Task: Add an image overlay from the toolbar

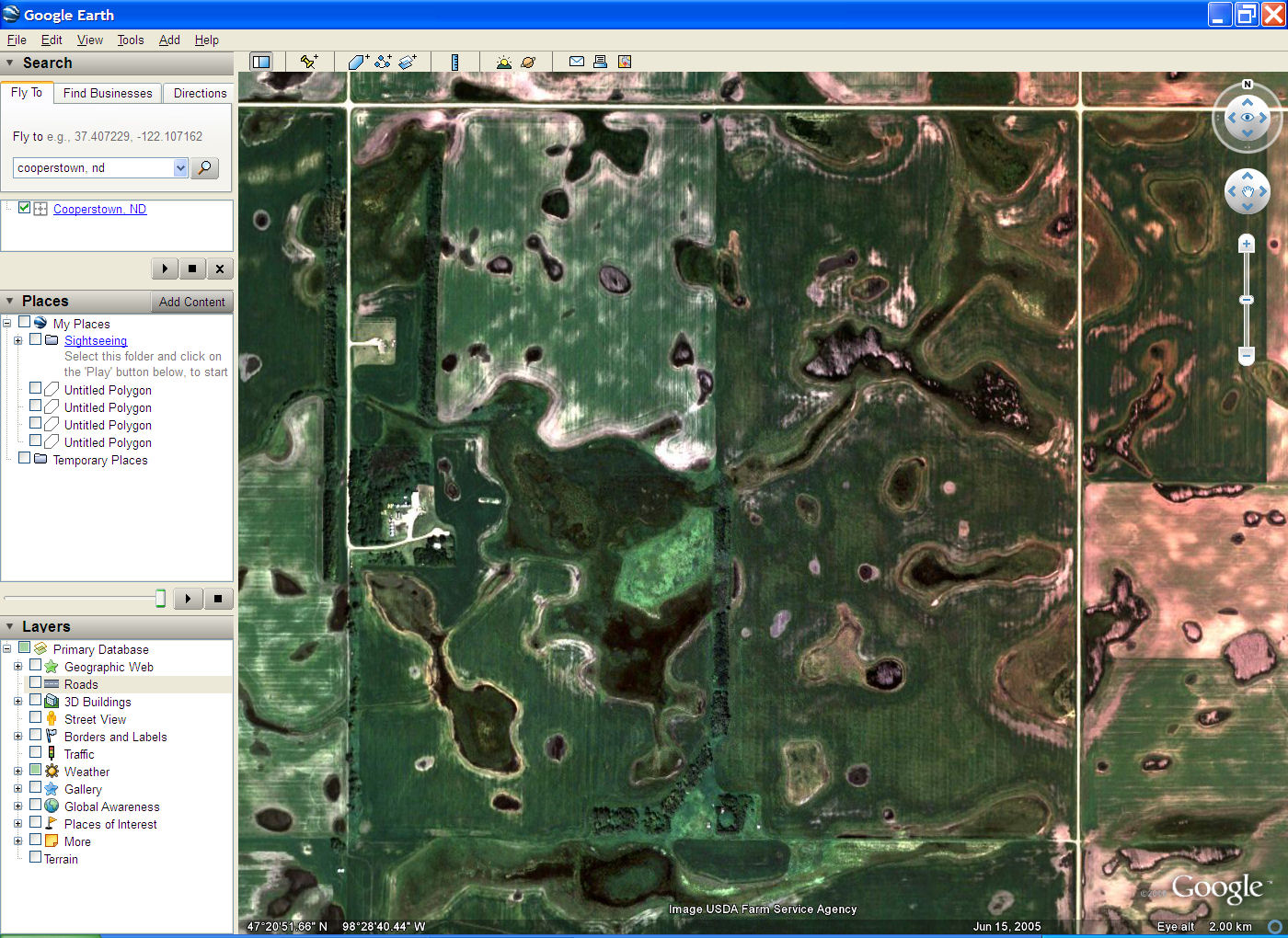Action: (x=408, y=62)
